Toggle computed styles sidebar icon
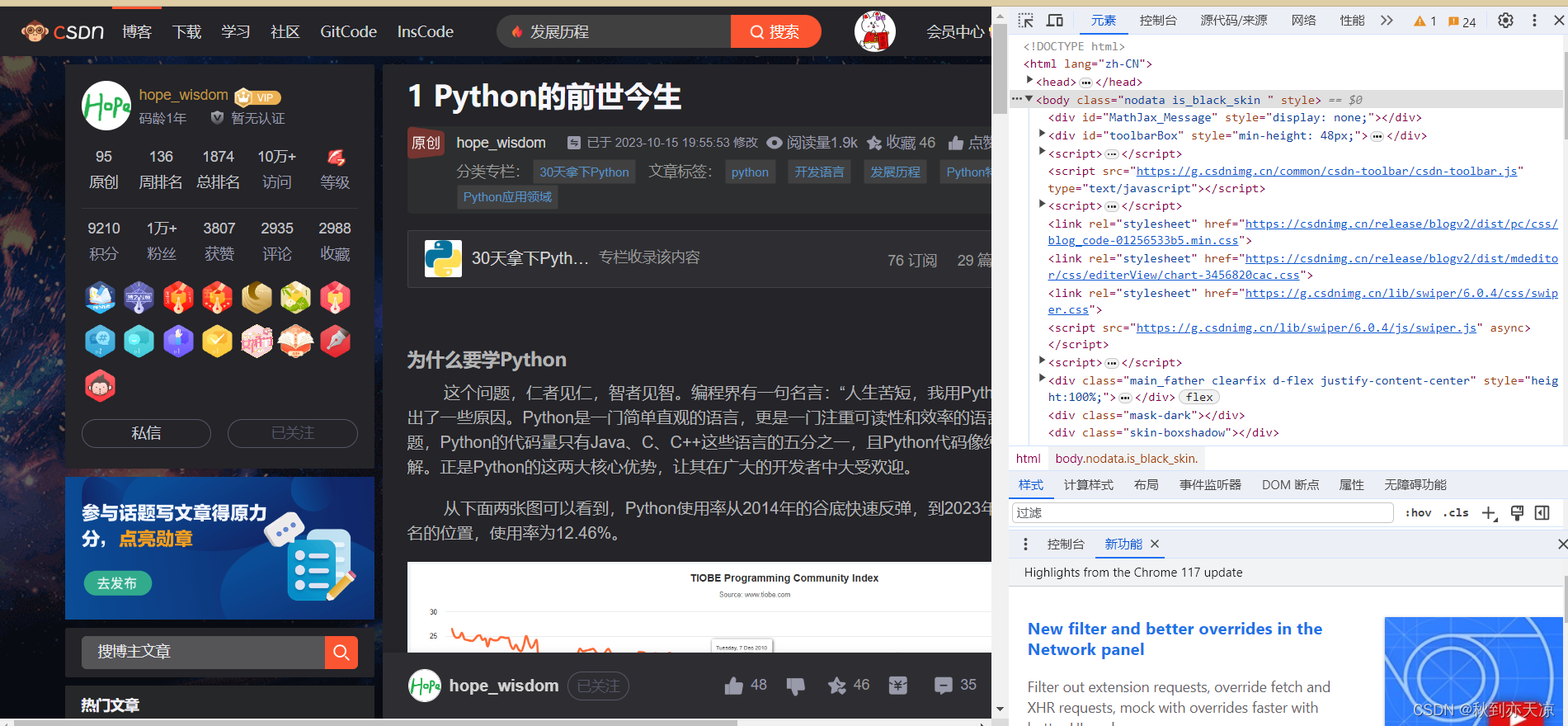This screenshot has width=1568, height=726. click(1542, 513)
